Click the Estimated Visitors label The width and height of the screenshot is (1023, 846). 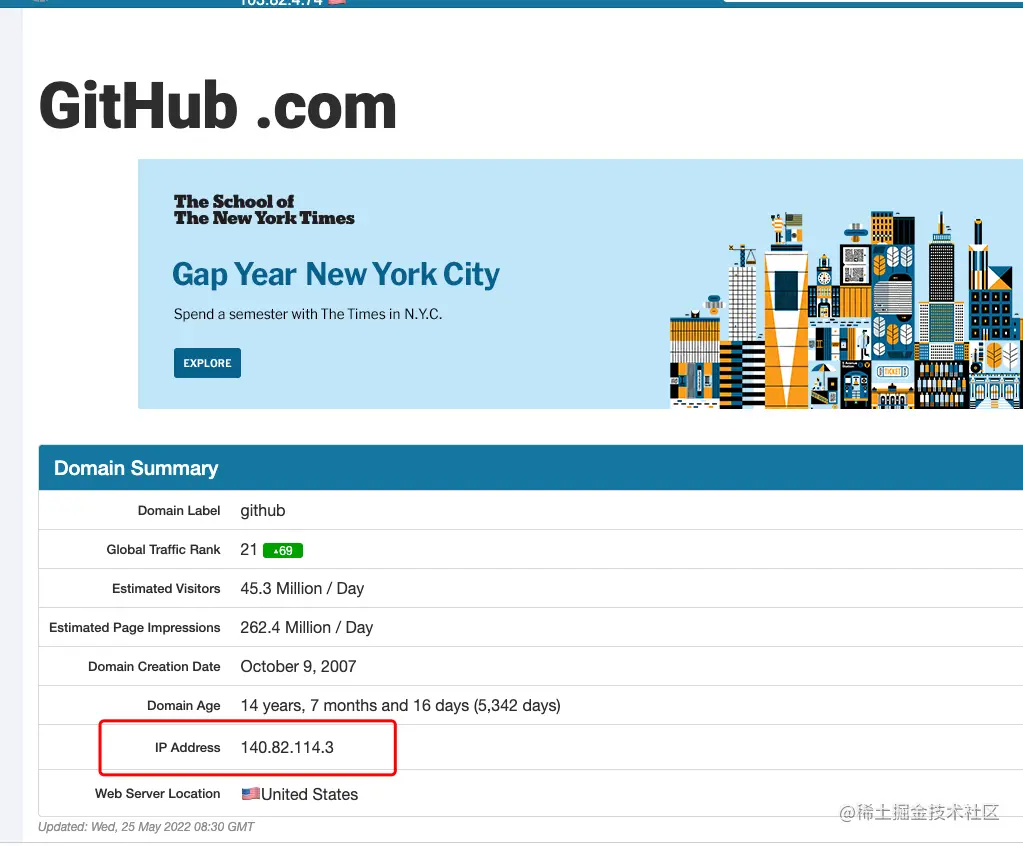166,588
